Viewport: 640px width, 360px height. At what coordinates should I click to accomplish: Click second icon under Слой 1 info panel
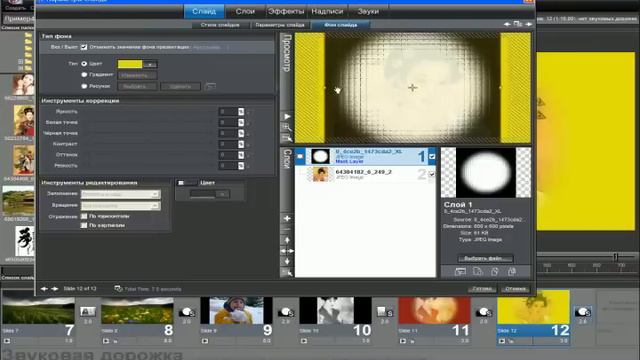tap(478, 271)
